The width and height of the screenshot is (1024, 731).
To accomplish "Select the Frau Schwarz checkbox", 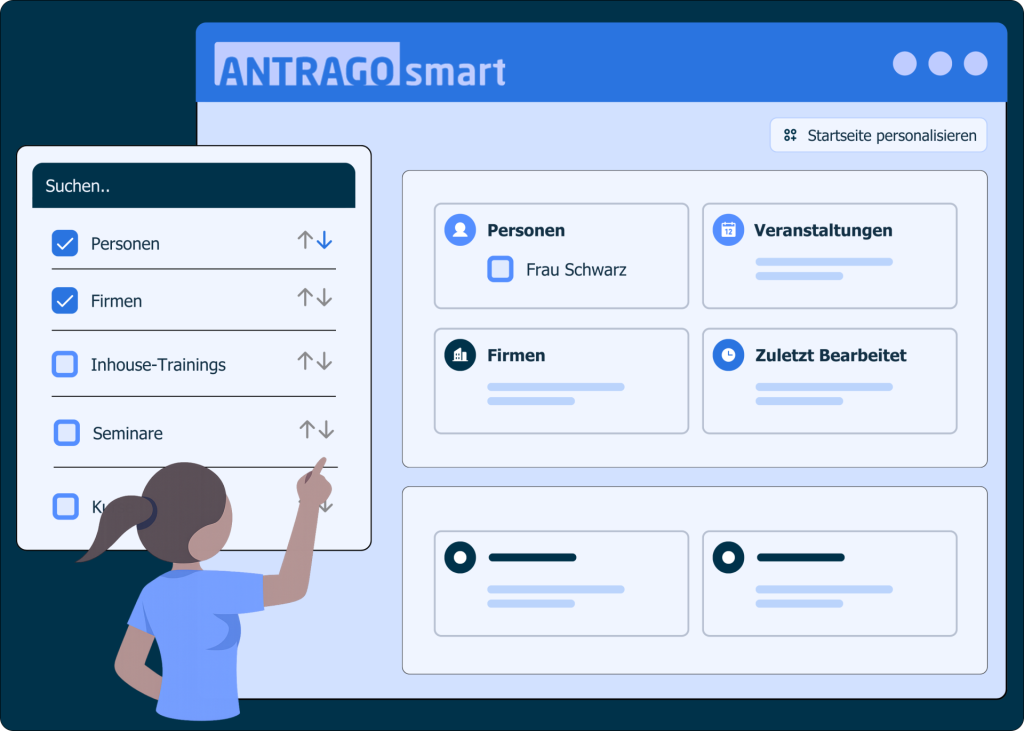I will click(x=500, y=269).
